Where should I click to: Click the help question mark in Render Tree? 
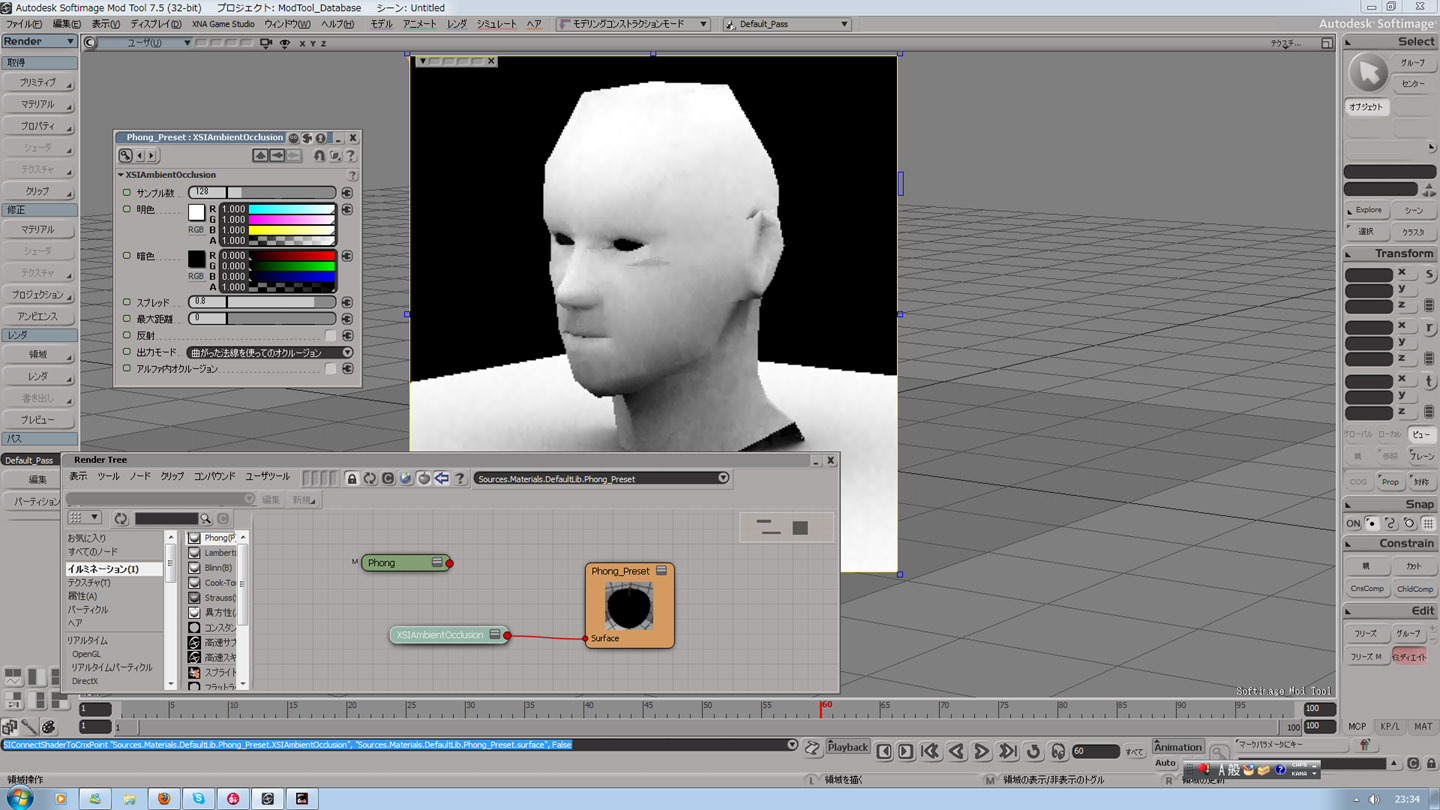[x=460, y=479]
